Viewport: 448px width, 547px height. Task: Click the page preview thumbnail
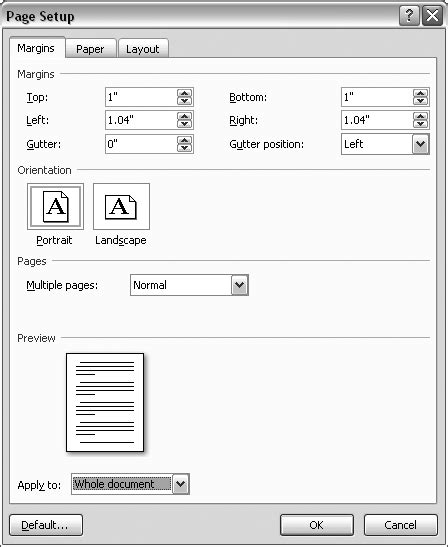tap(105, 402)
